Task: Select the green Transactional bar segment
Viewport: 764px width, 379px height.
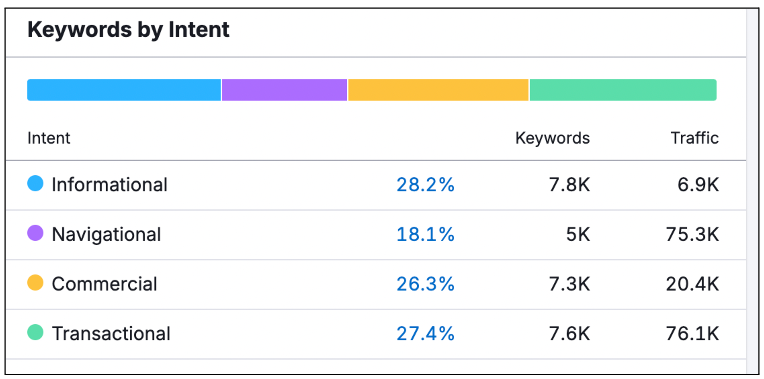Action: tap(623, 90)
